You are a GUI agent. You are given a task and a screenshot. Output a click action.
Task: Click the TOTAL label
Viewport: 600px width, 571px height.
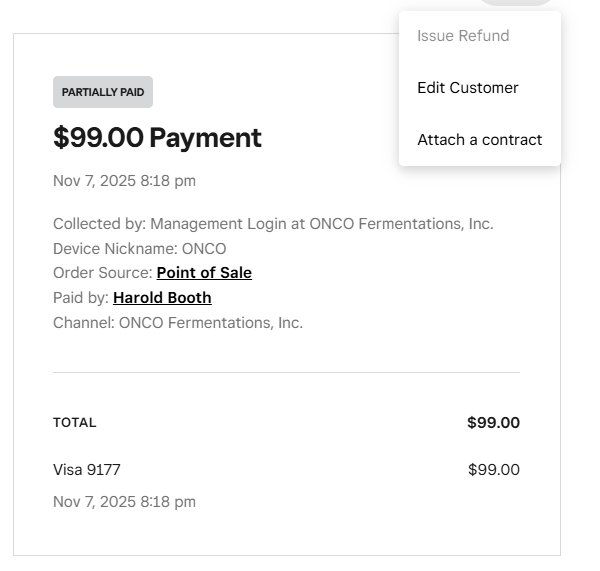coord(75,423)
